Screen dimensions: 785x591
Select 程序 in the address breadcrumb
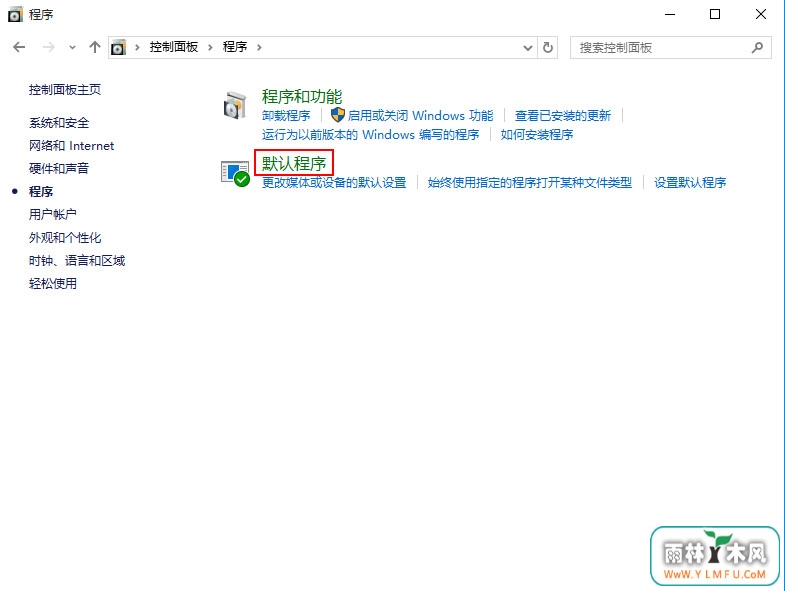pos(235,47)
